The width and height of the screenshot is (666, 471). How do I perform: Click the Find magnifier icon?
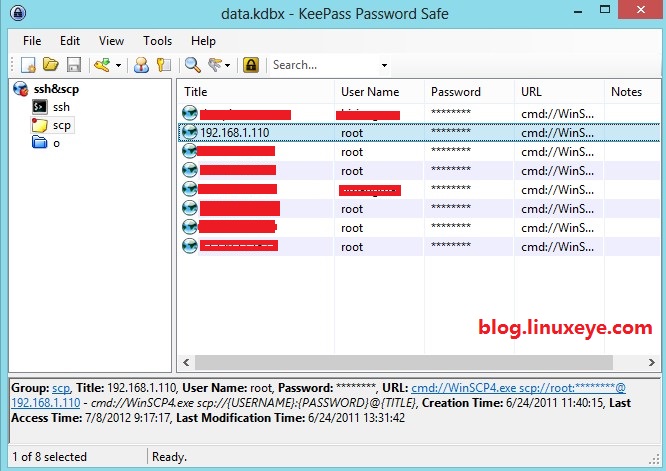click(193, 65)
